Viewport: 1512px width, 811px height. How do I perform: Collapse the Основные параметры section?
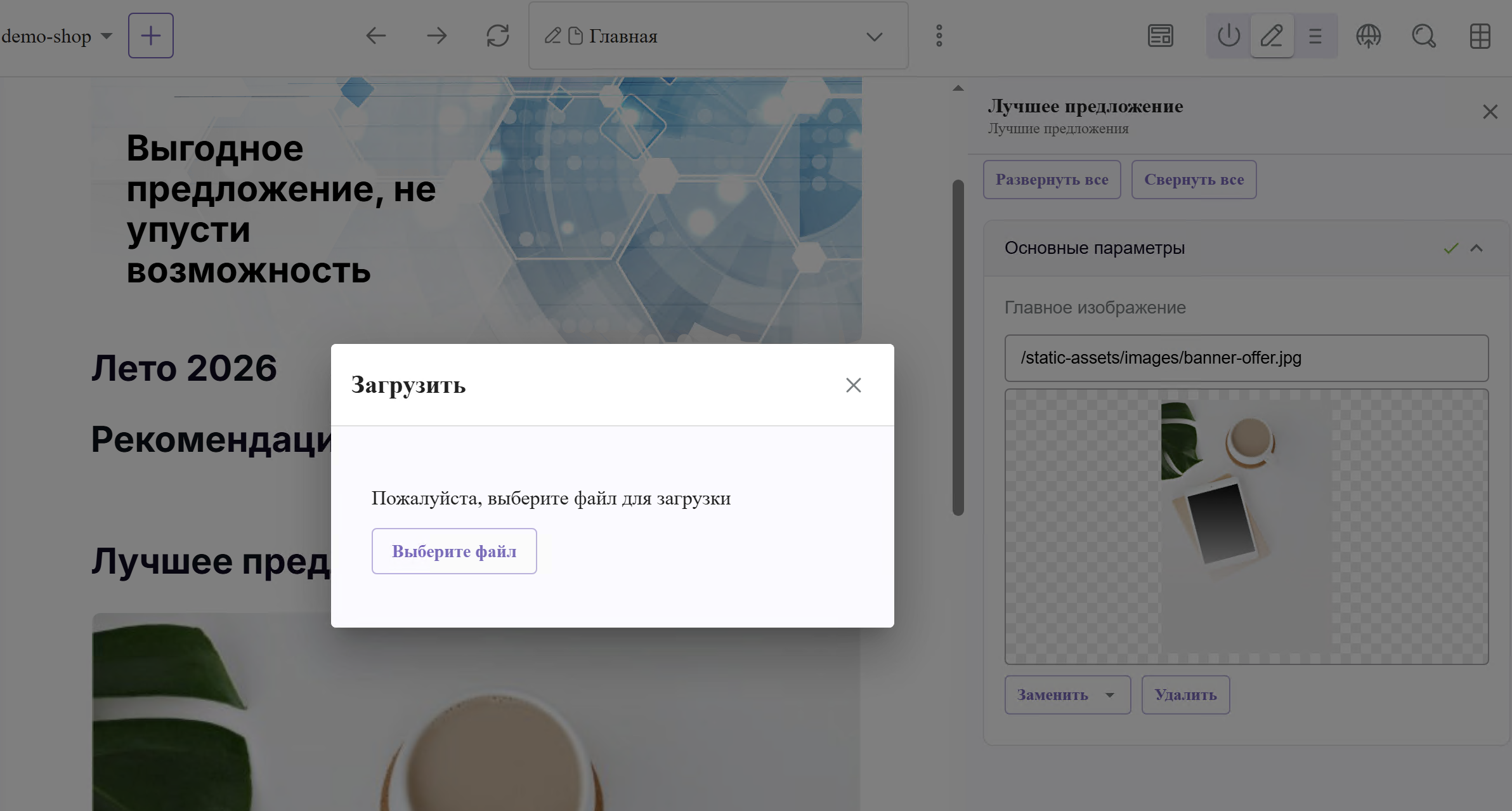[1476, 248]
